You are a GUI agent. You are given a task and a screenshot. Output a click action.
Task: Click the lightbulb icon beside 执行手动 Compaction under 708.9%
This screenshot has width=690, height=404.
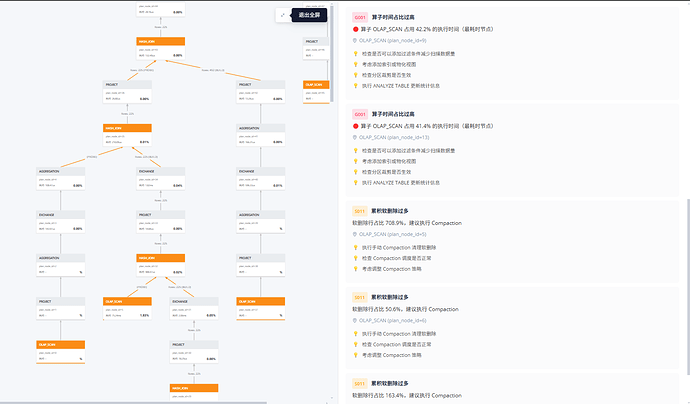[356, 247]
